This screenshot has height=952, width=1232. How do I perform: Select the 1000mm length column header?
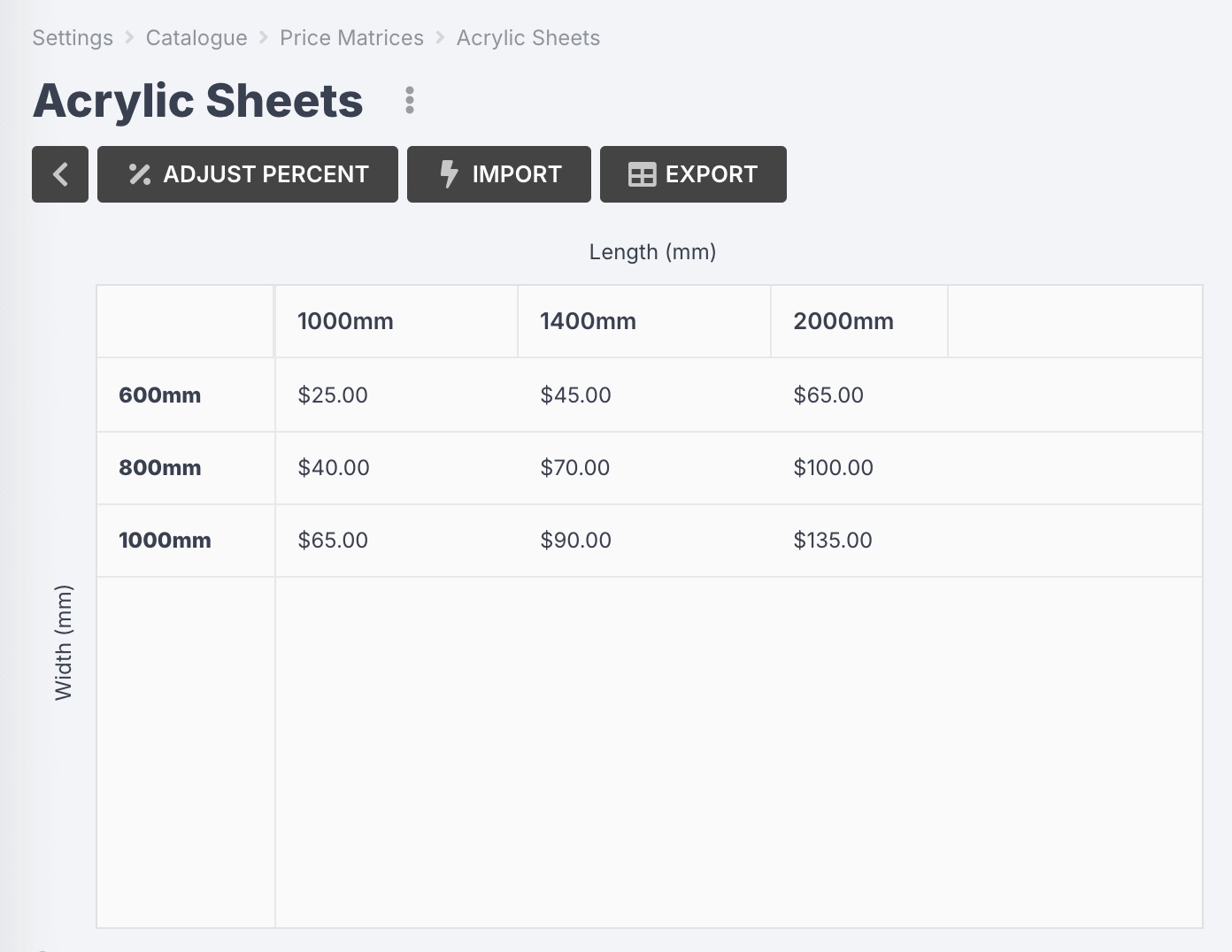coord(397,321)
